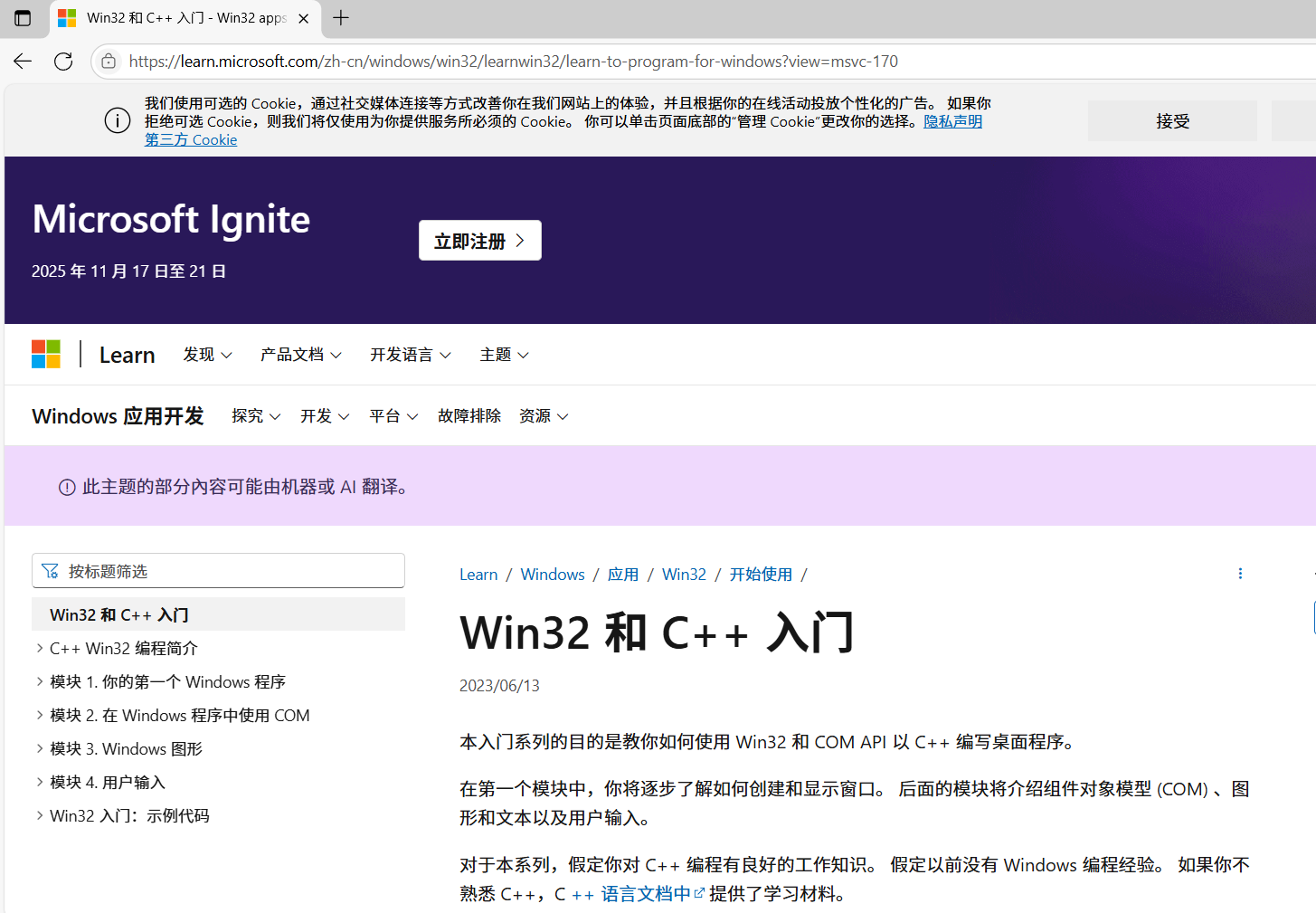
Task: Open 第三方 Cookie link
Action: point(191,139)
